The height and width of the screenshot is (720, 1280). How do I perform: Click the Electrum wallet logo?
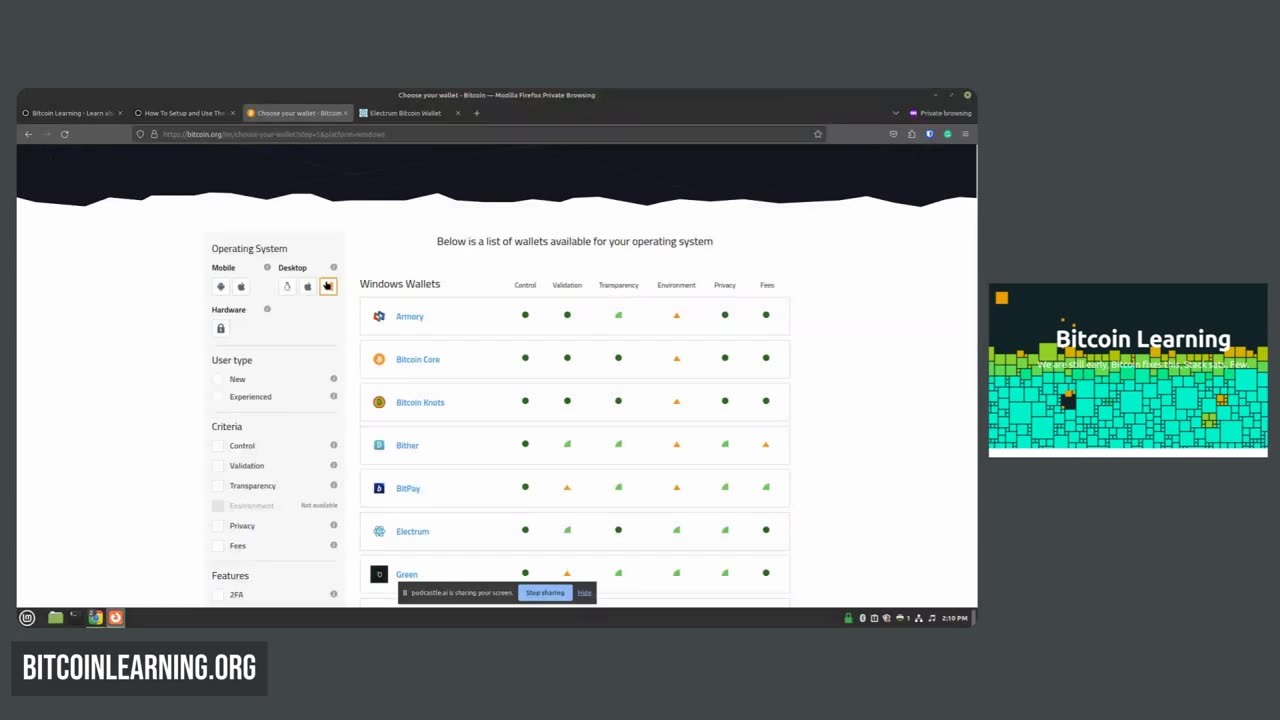click(x=379, y=531)
